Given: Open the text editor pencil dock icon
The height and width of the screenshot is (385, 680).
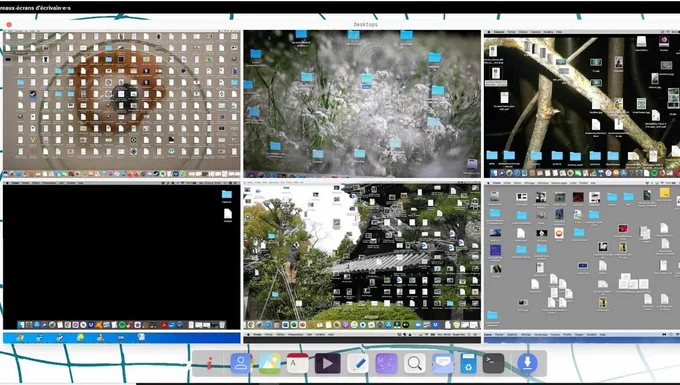Looking at the screenshot, I should tap(358, 363).
